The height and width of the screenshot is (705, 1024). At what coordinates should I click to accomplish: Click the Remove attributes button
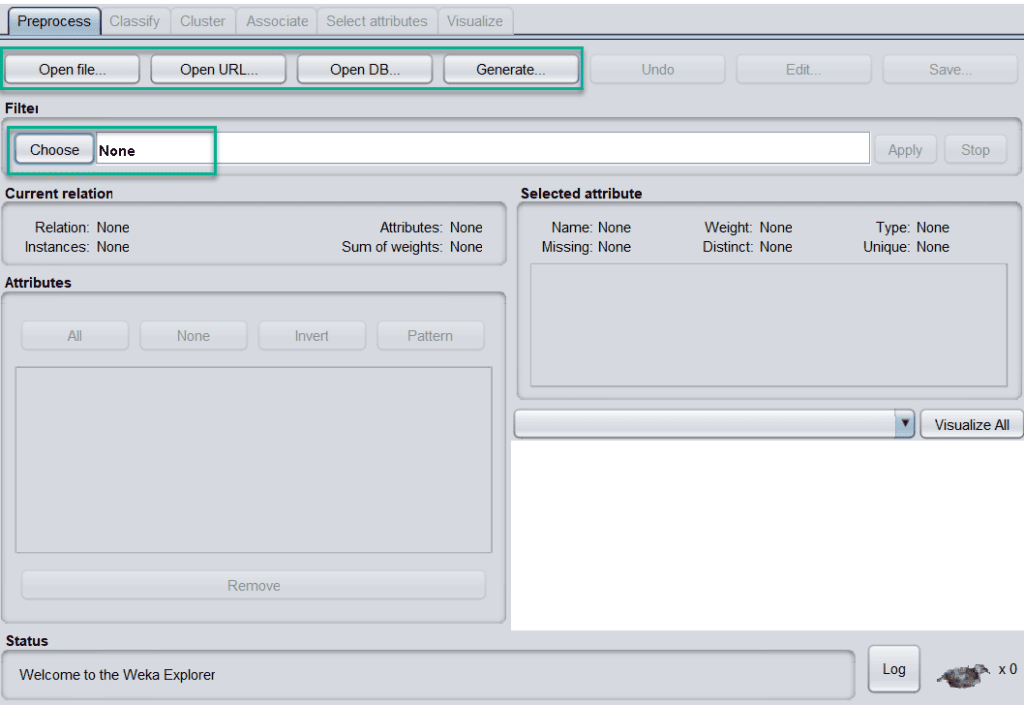pos(253,586)
